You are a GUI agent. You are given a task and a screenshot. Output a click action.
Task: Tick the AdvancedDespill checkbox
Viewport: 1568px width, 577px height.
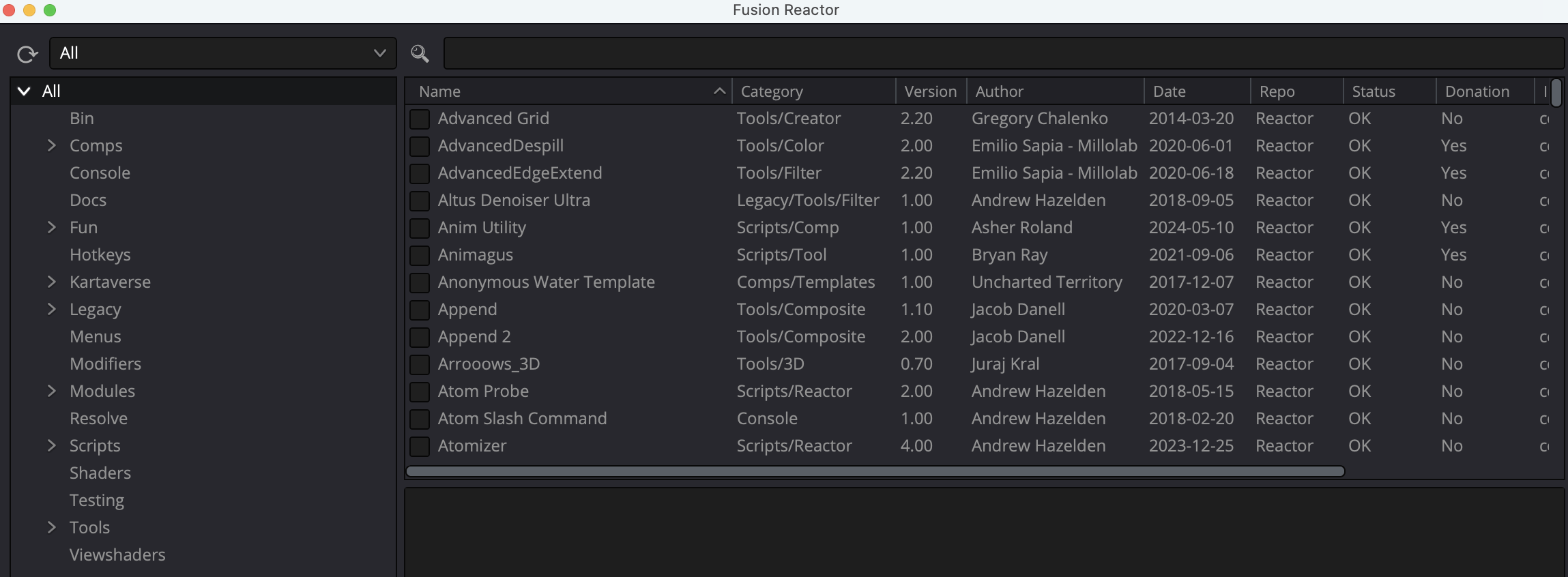pos(420,146)
